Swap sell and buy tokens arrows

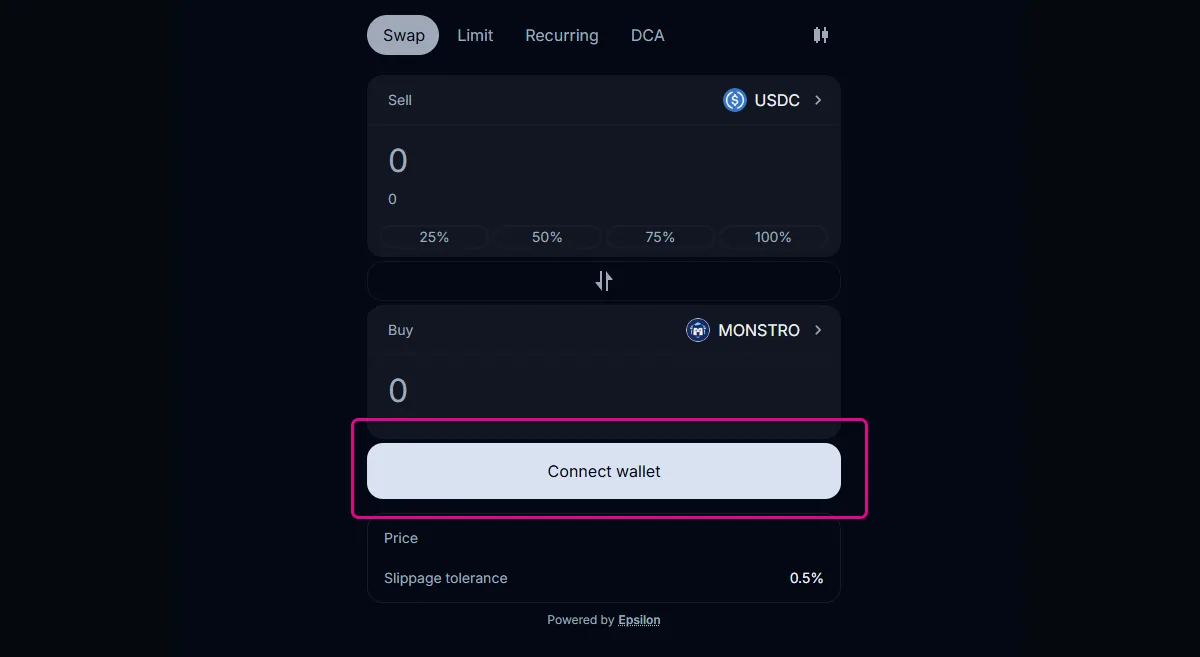point(604,281)
